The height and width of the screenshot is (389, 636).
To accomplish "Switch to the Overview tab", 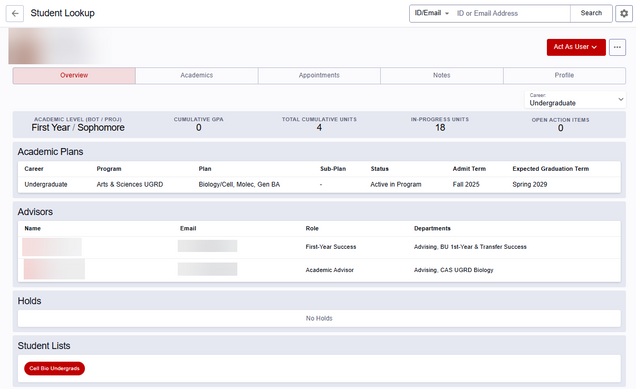I will click(x=74, y=75).
